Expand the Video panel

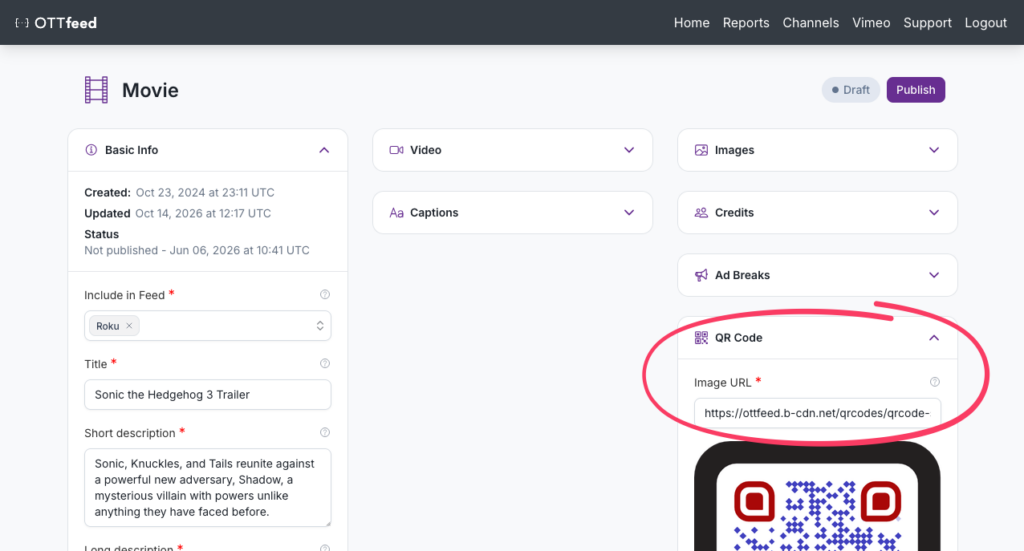coord(629,150)
